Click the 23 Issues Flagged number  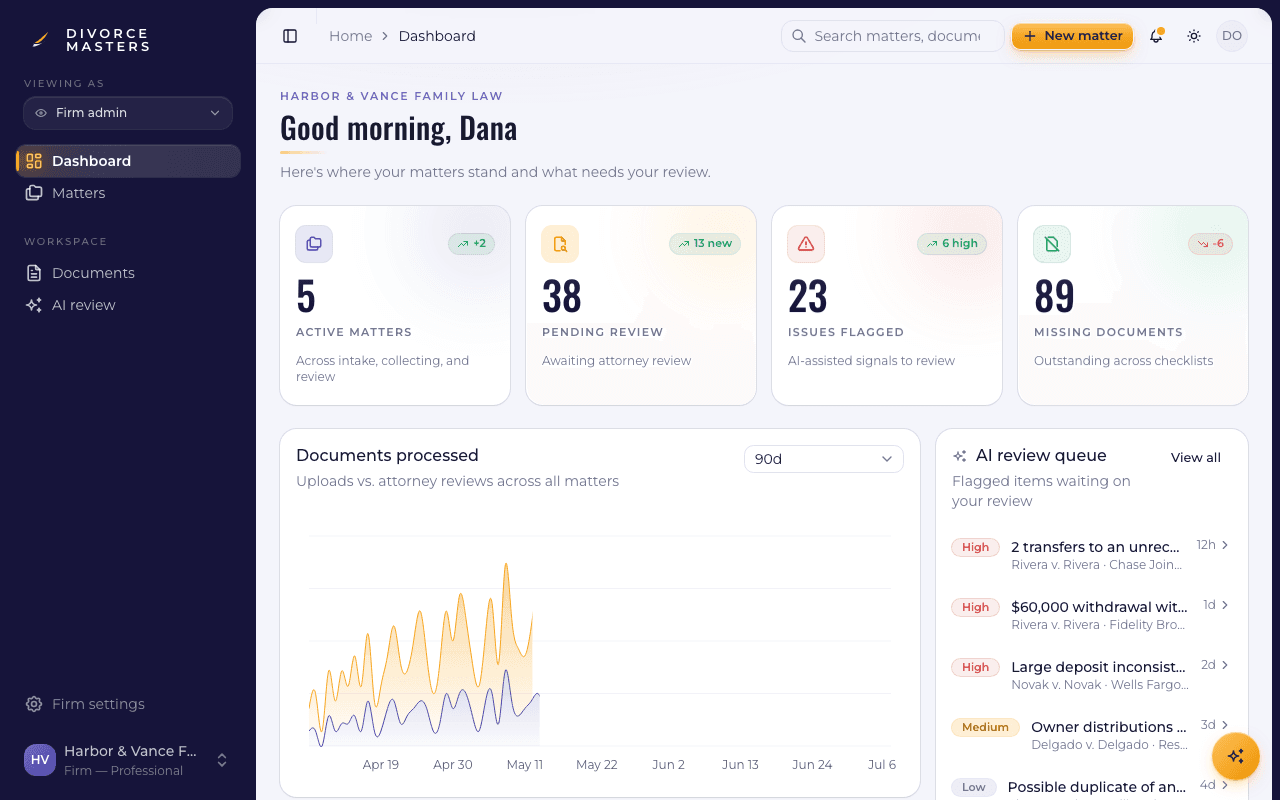(808, 296)
